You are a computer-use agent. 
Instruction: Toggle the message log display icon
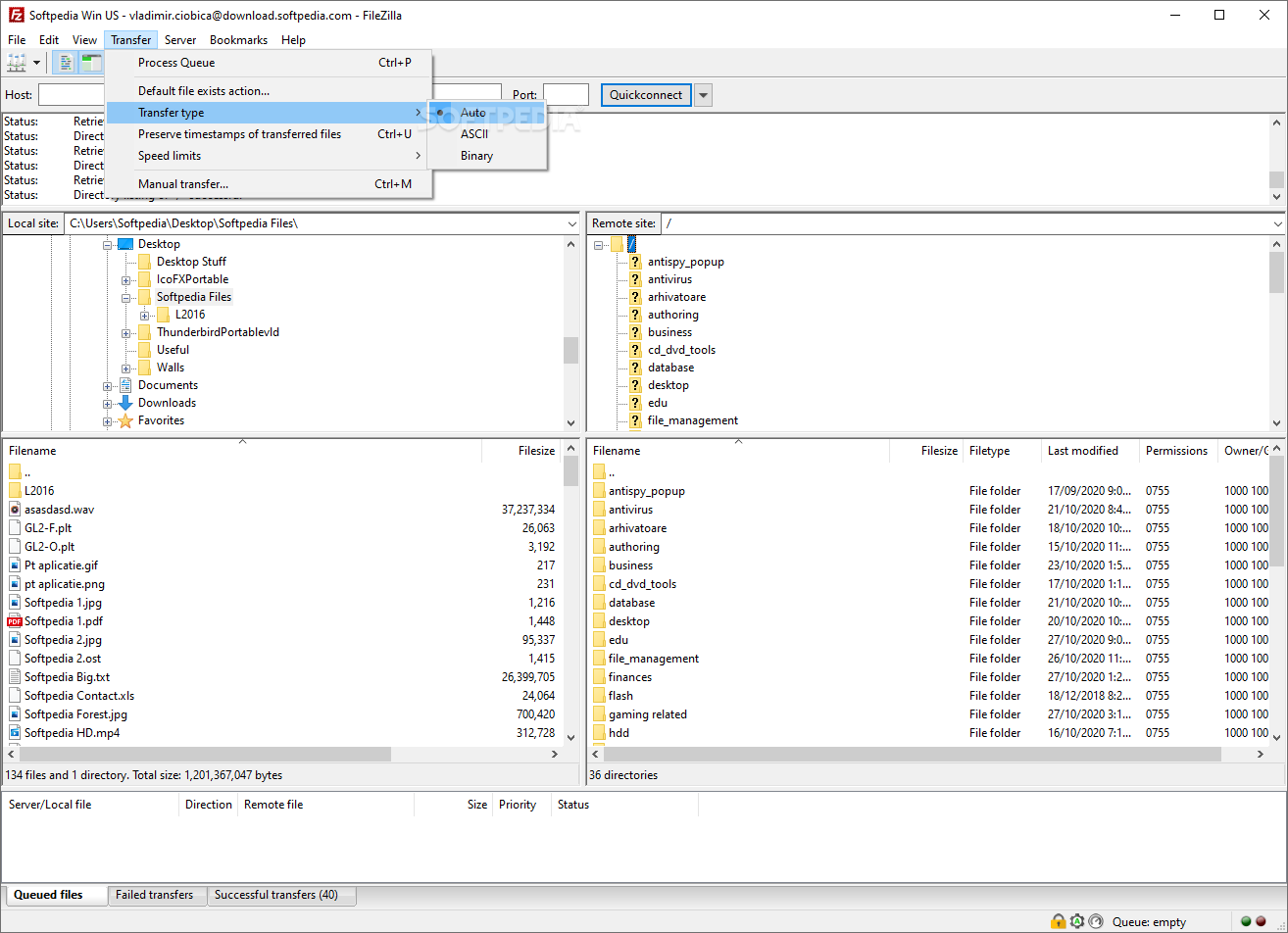click(x=66, y=64)
